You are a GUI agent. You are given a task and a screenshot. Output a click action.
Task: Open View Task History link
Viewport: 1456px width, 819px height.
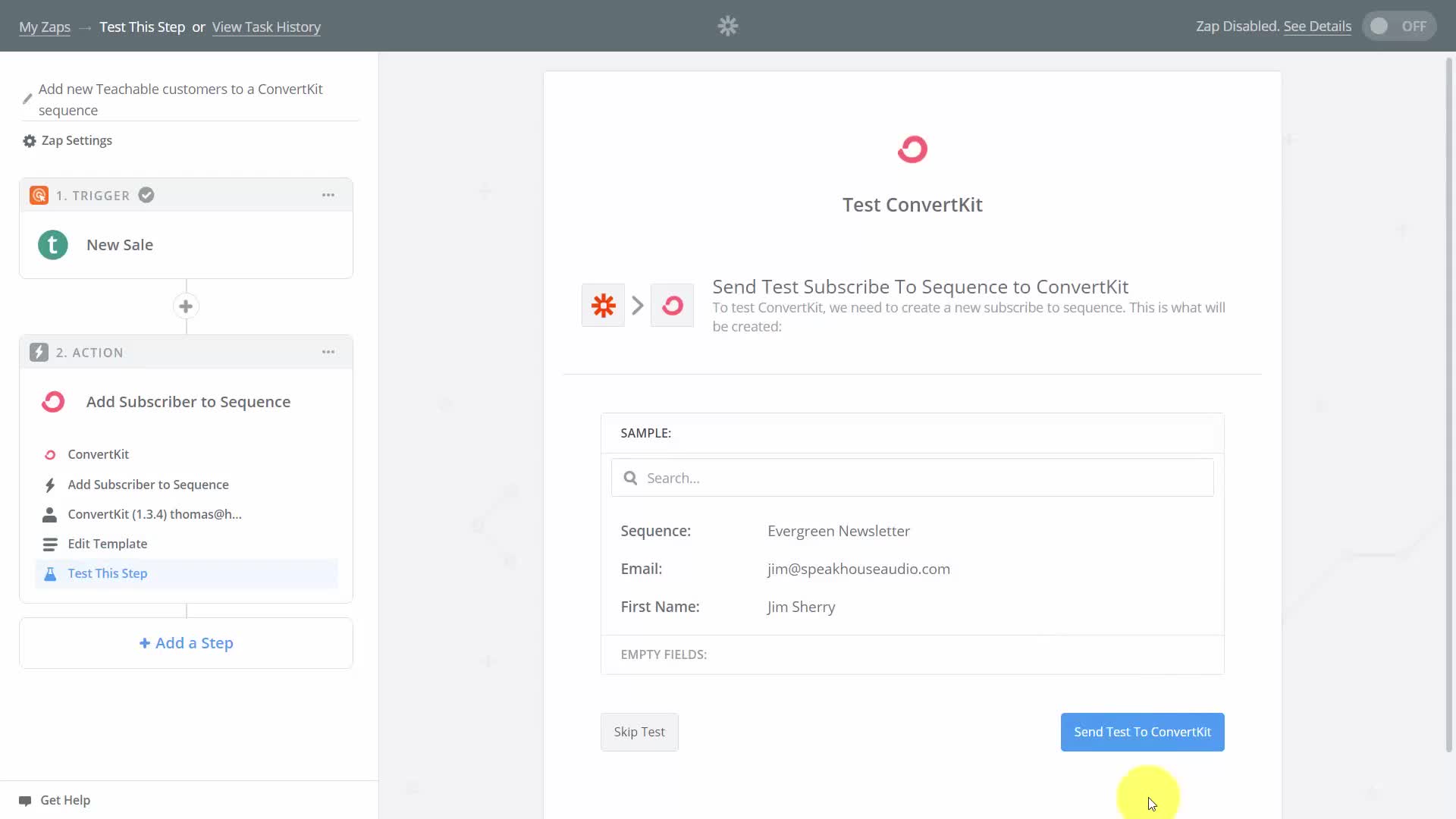pyautogui.click(x=266, y=27)
